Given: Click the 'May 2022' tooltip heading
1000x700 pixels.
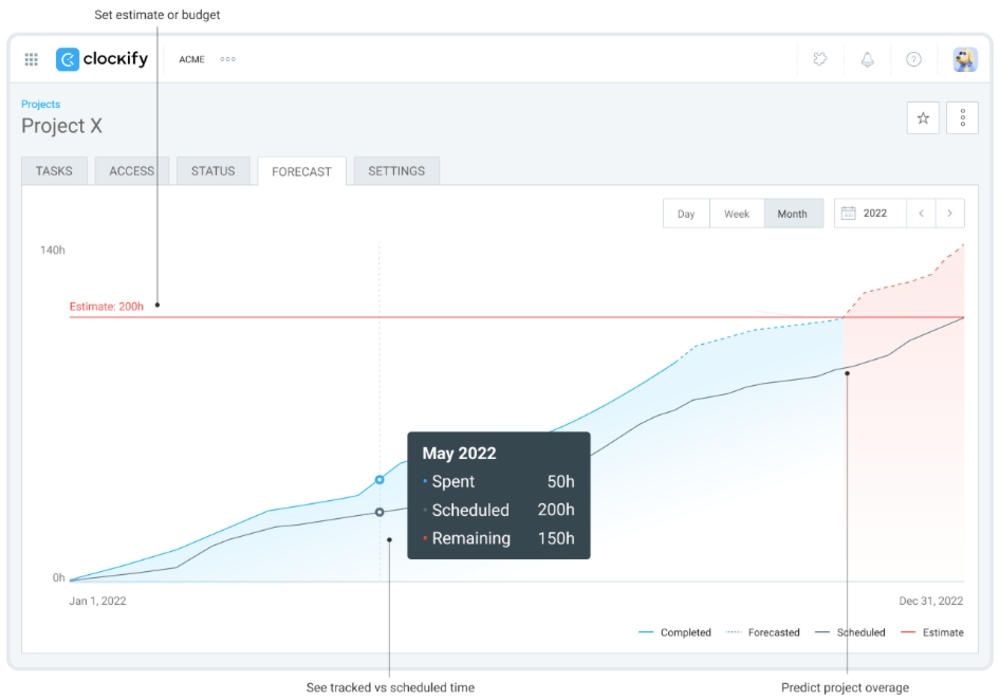Looking at the screenshot, I should pos(459,453).
